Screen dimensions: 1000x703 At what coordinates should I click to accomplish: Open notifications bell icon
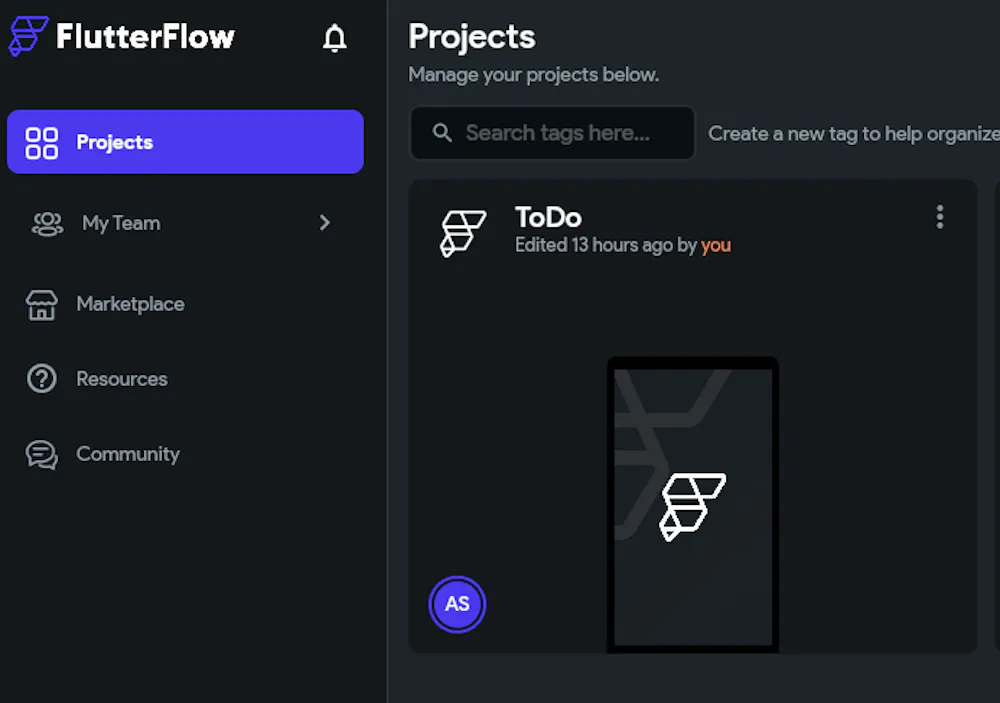tap(335, 38)
